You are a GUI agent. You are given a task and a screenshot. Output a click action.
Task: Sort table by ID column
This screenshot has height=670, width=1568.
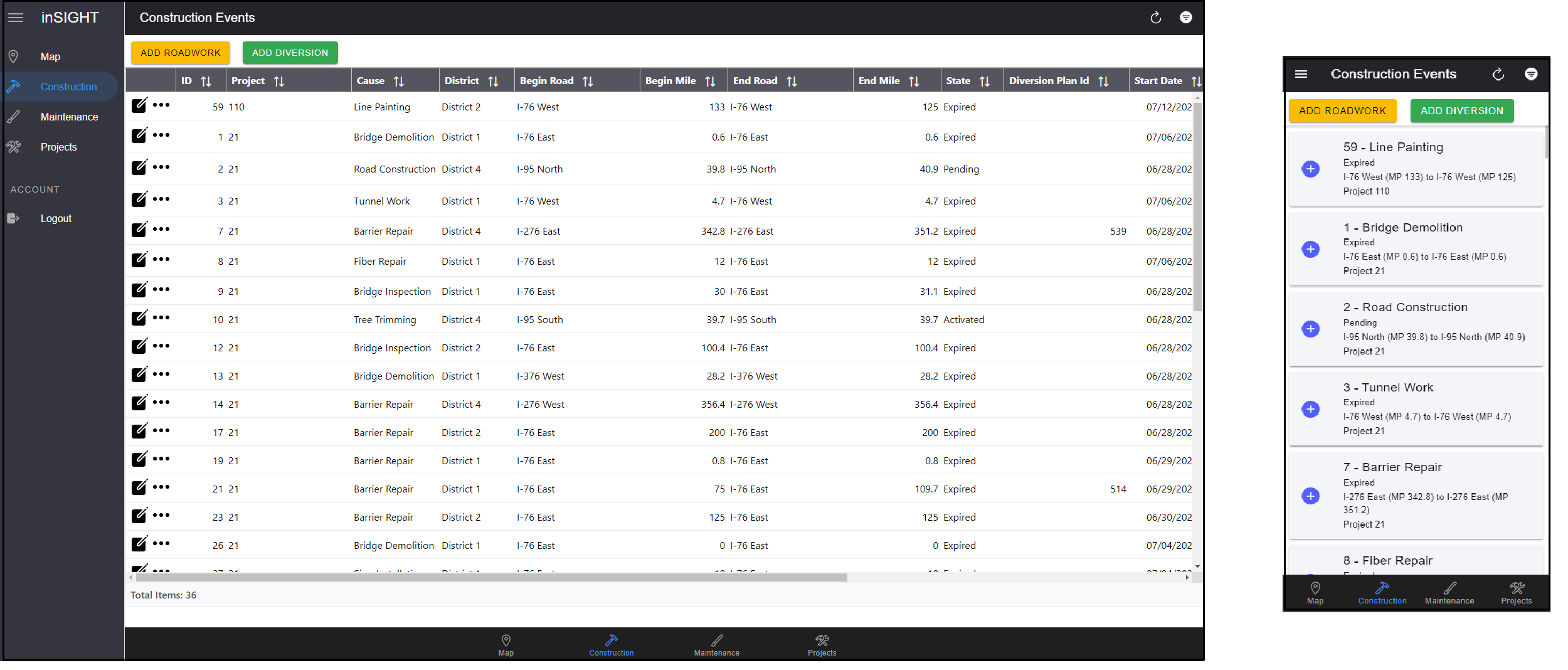[x=206, y=81]
